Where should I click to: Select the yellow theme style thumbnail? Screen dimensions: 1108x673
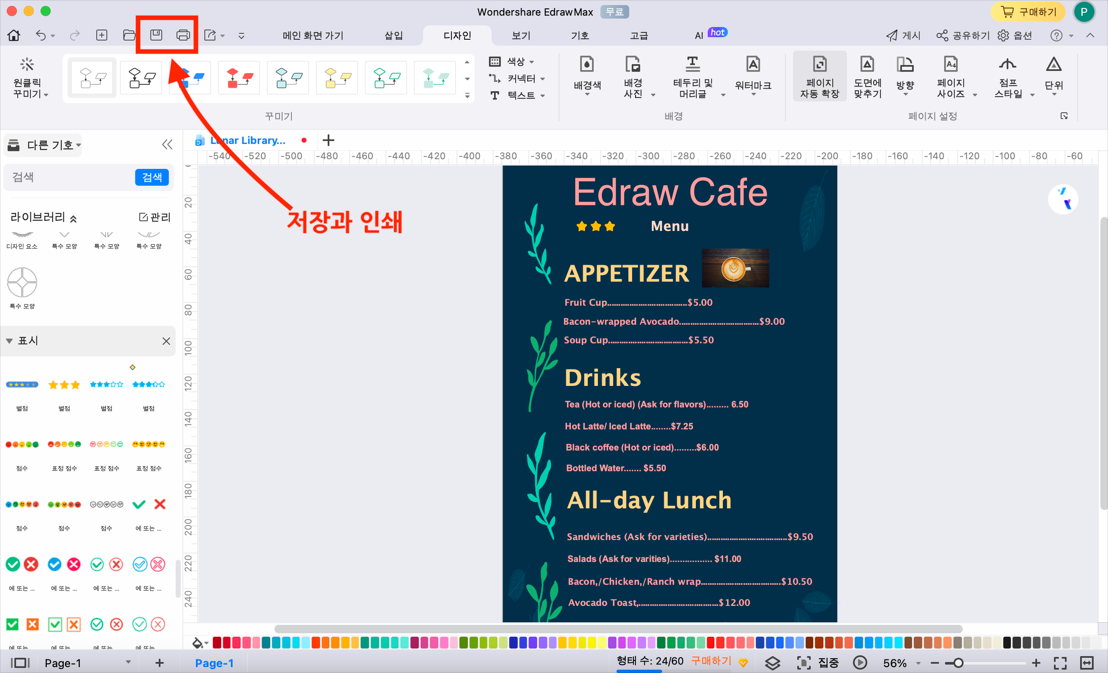(x=336, y=77)
